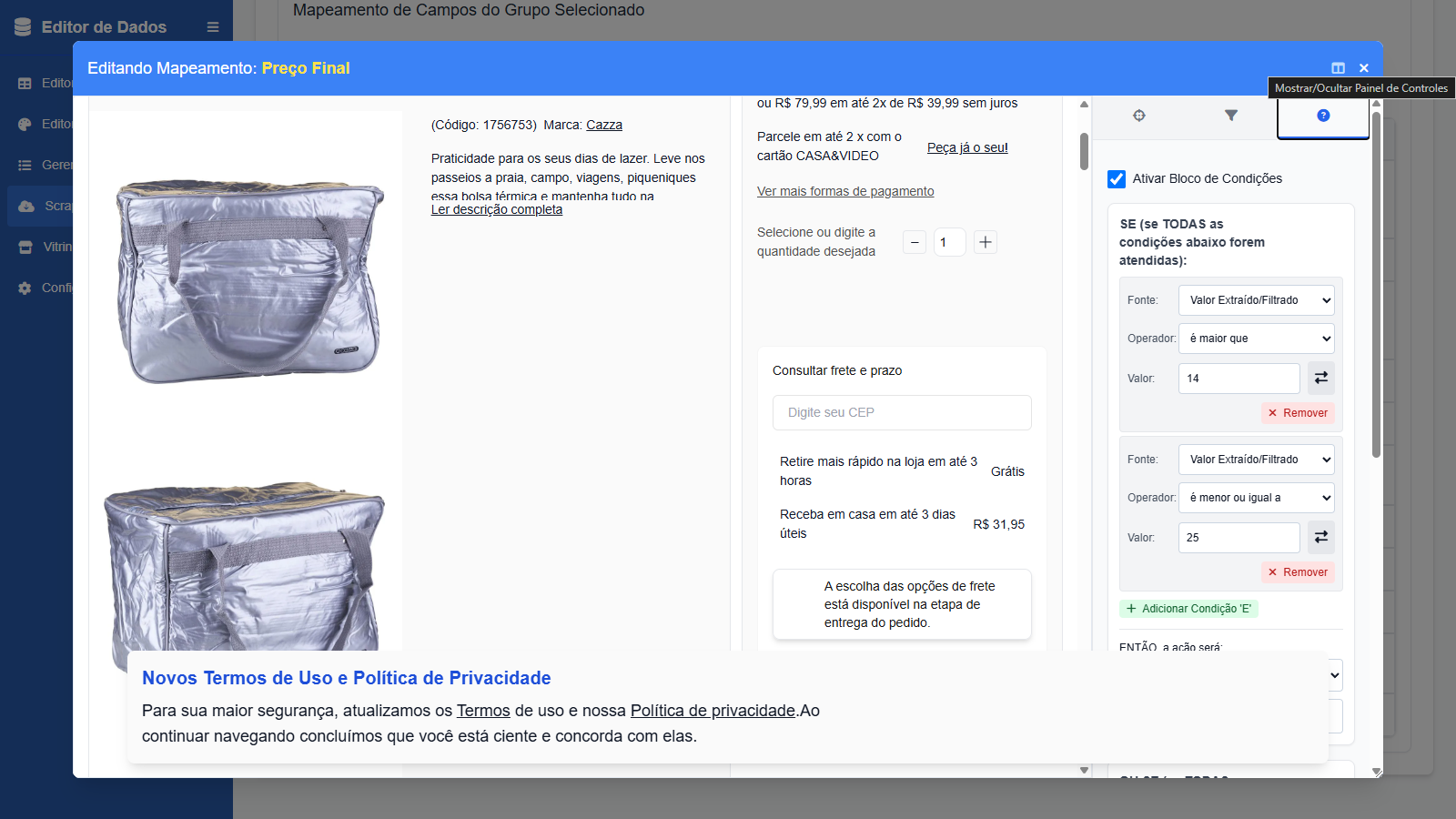Screen dimensions: 1456x819
Task: Click the first thermal bag product image
Action: [x=248, y=280]
